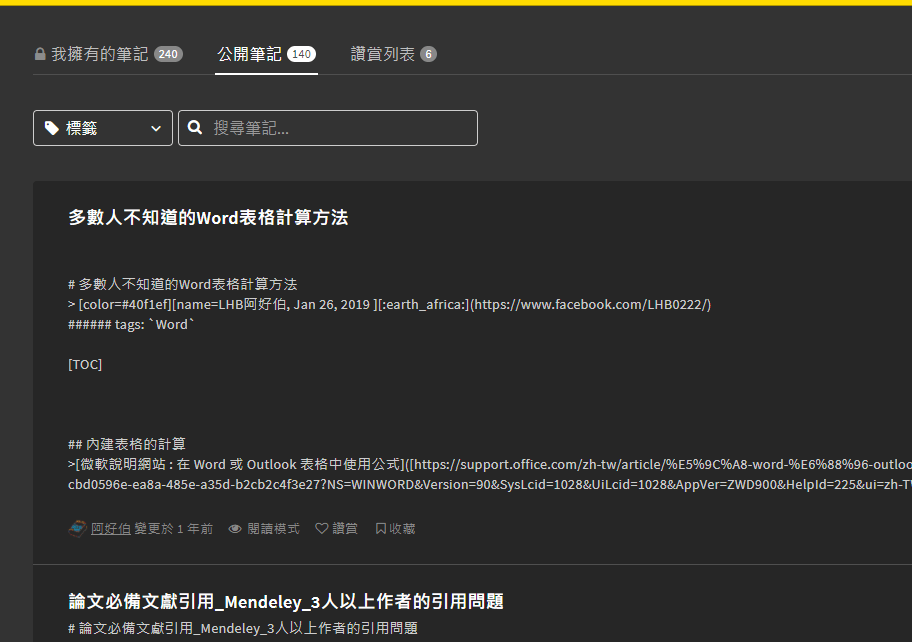Click the bookmark icon to save the Word note
912x642 pixels.
(380, 528)
